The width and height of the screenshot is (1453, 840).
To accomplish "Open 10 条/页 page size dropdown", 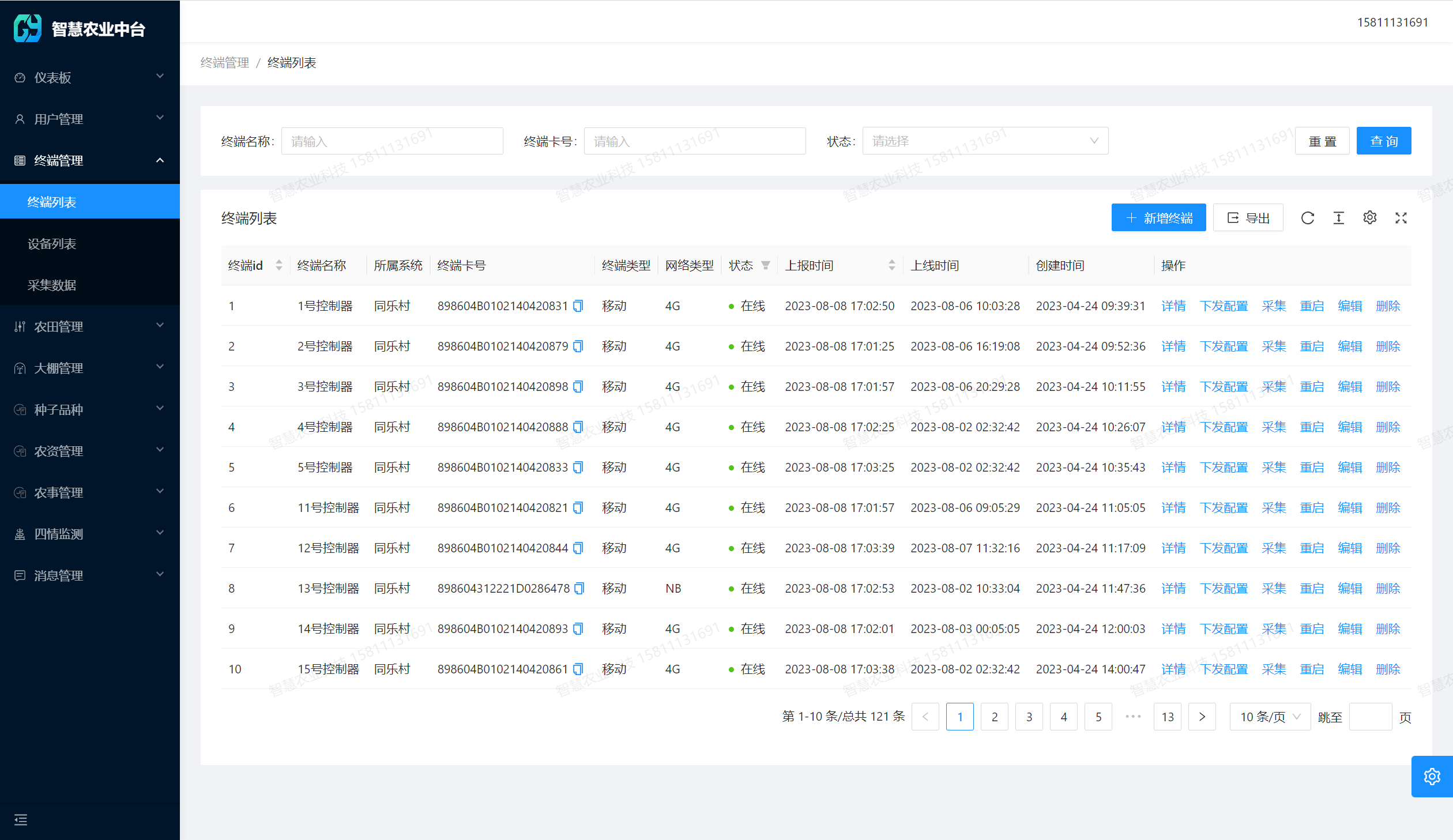I will click(1270, 717).
